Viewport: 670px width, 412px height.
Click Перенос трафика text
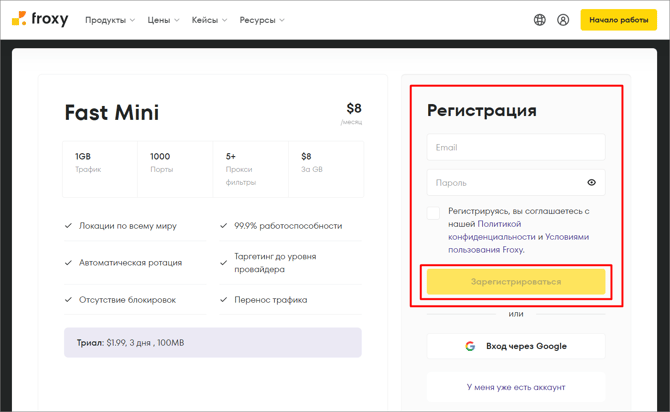click(270, 300)
